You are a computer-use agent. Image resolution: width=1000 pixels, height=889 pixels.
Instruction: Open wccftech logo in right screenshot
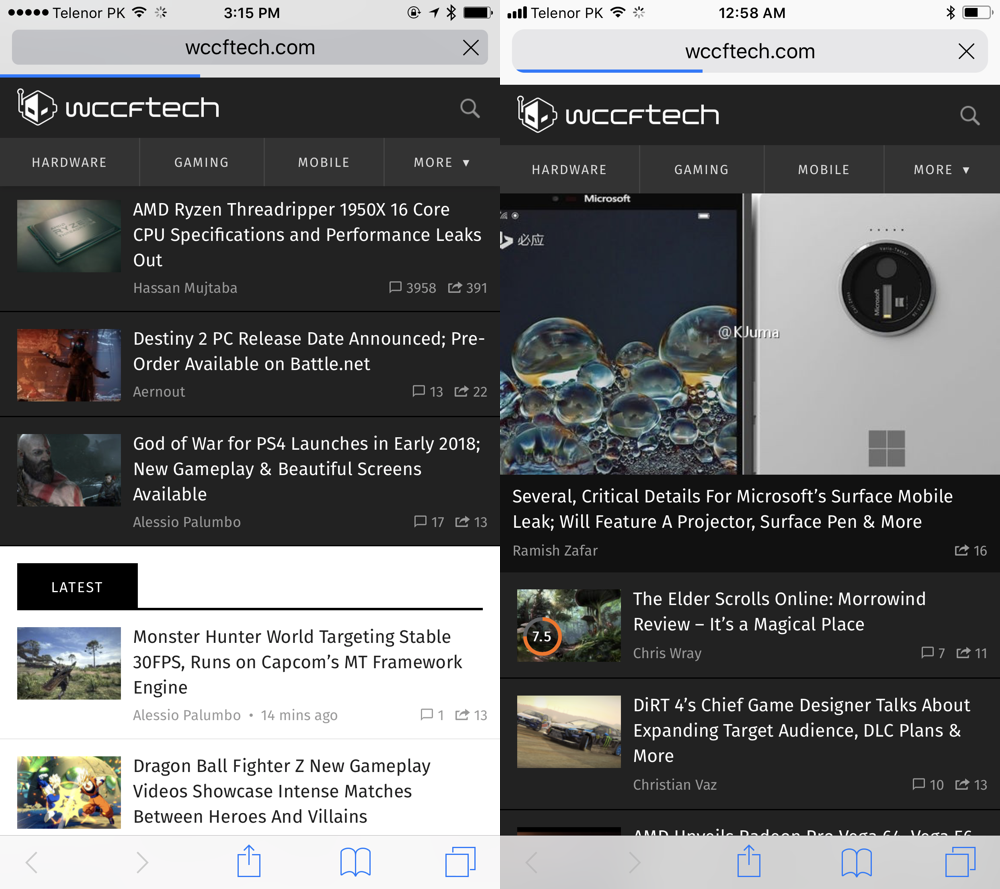[x=618, y=115]
